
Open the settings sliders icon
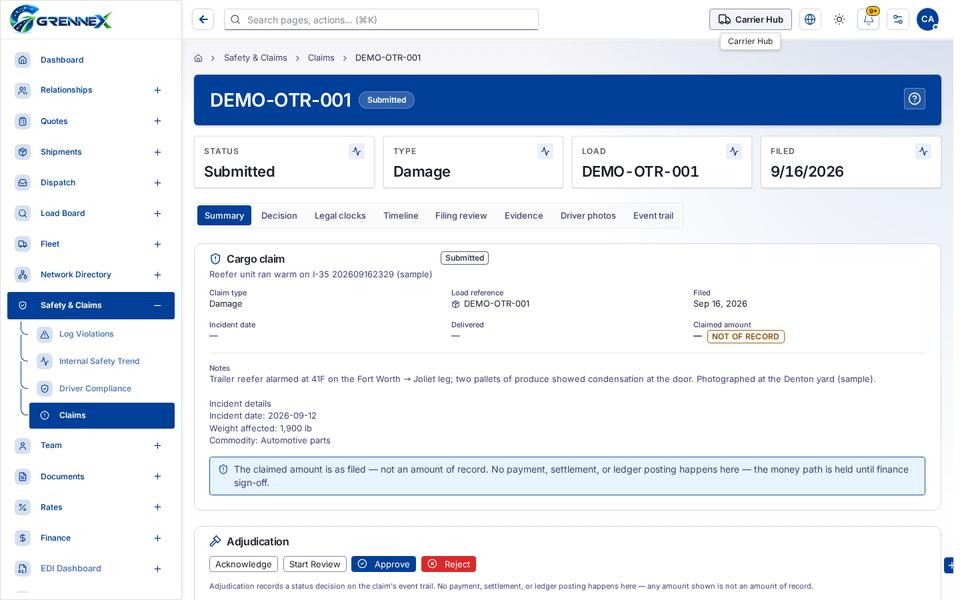coord(898,20)
